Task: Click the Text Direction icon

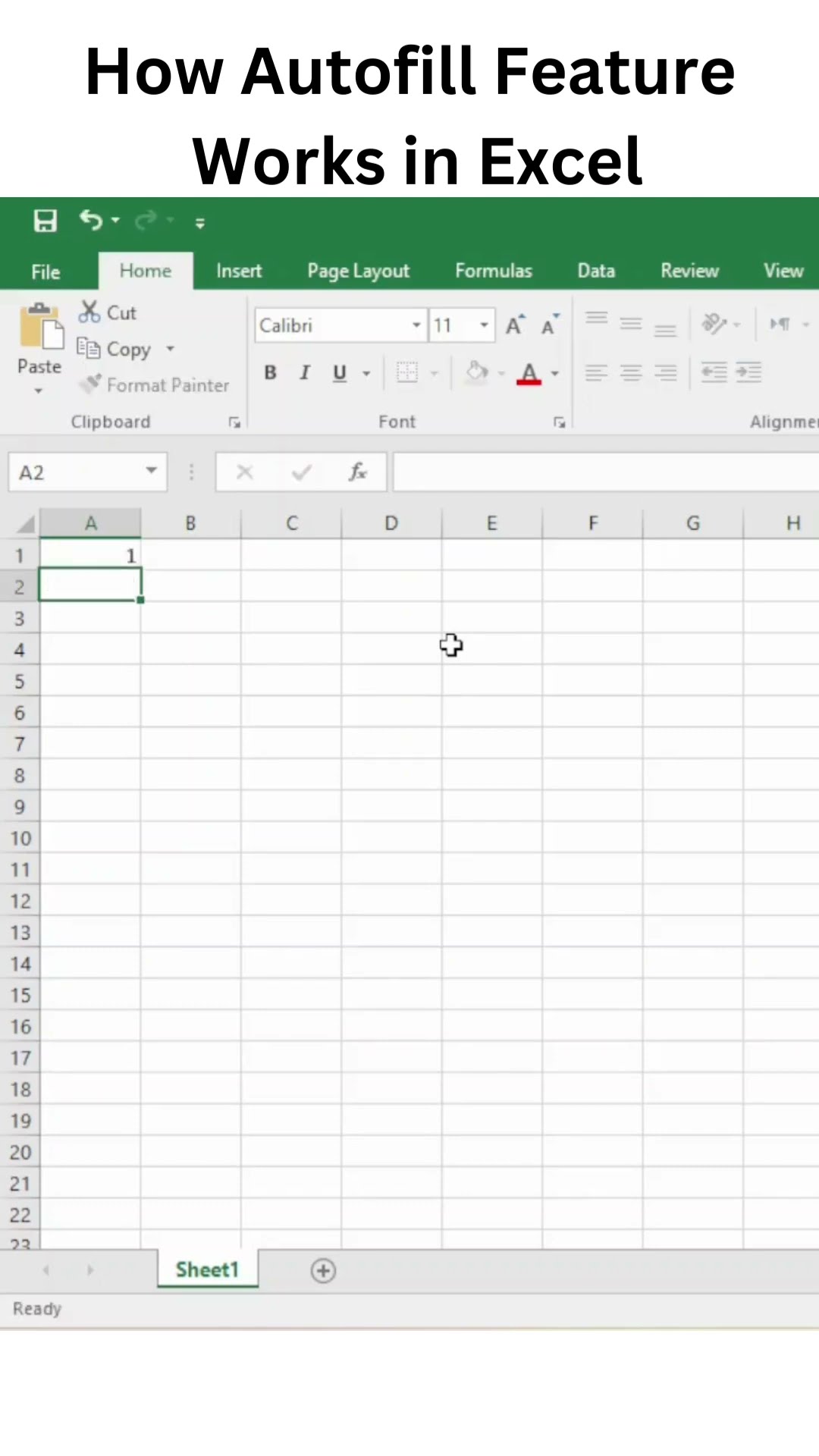Action: point(780,324)
